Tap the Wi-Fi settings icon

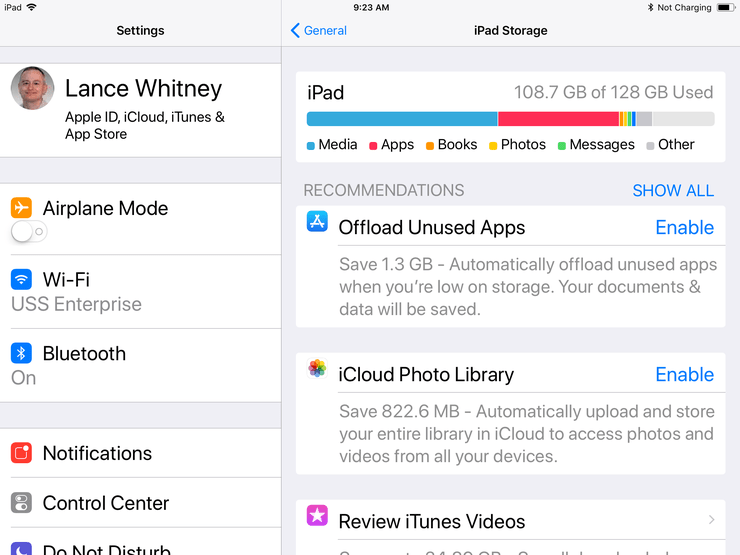pos(21,279)
